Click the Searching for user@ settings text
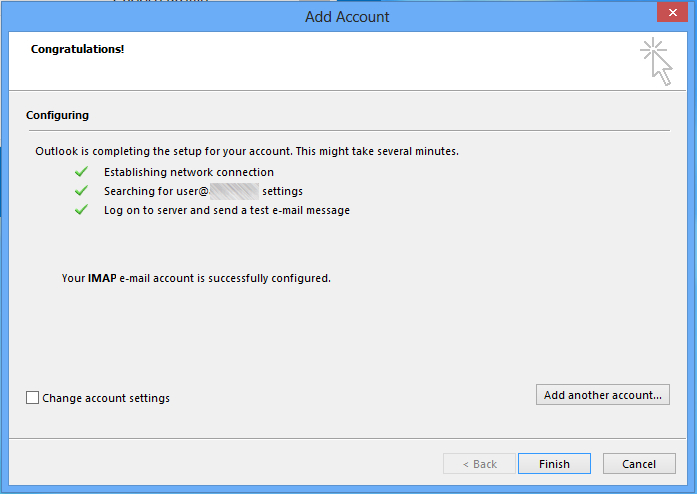This screenshot has width=697, height=494. coord(203,191)
